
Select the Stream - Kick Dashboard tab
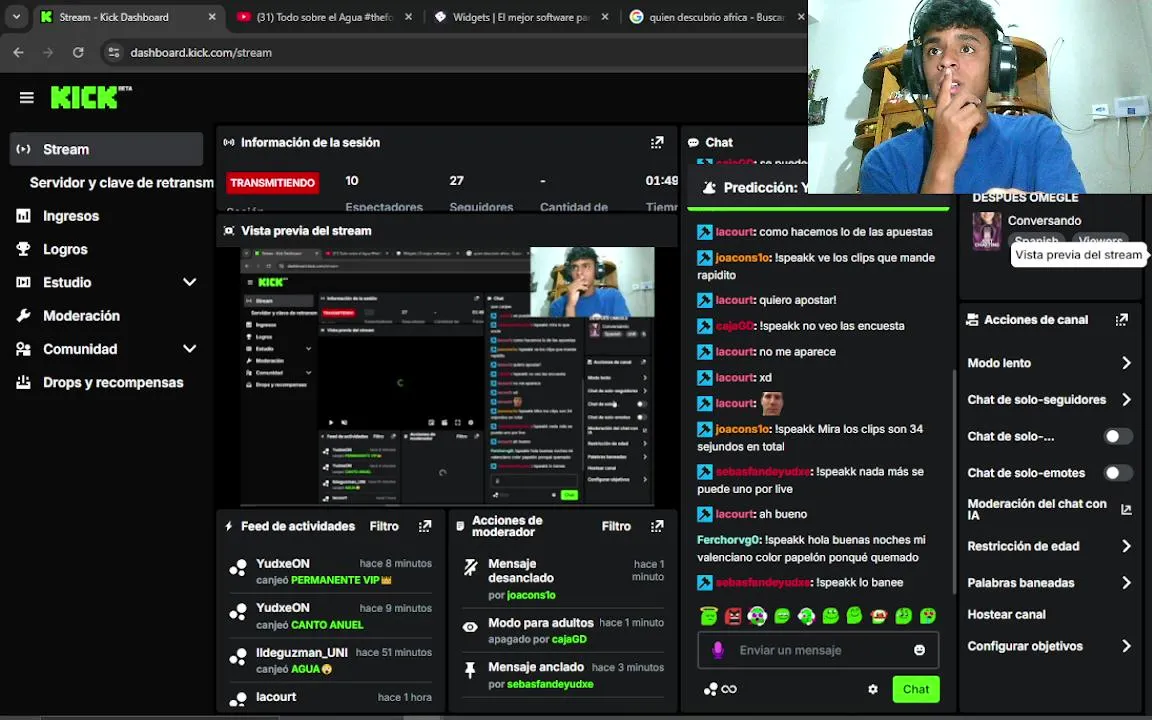point(128,17)
